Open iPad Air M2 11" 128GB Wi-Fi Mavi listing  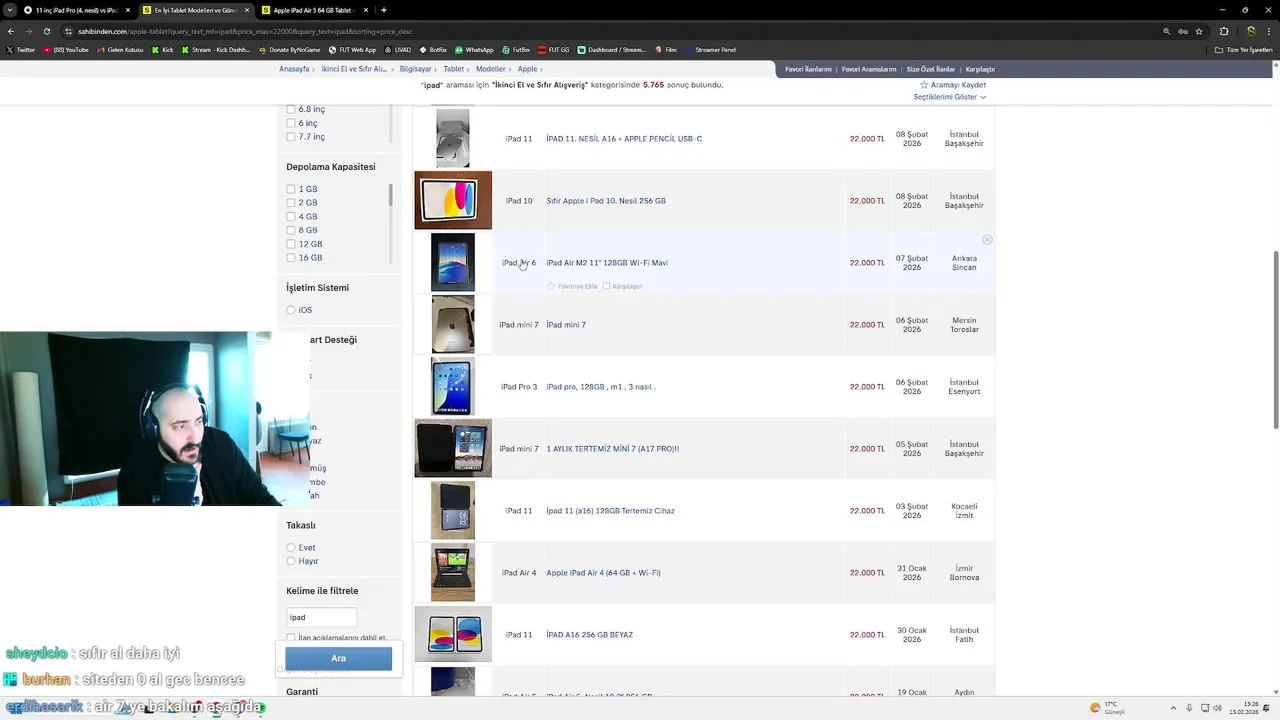607,263
